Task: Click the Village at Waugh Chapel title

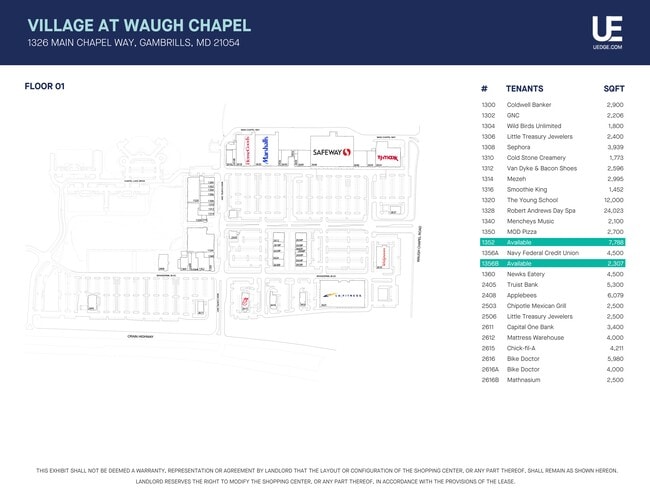Action: (139, 25)
